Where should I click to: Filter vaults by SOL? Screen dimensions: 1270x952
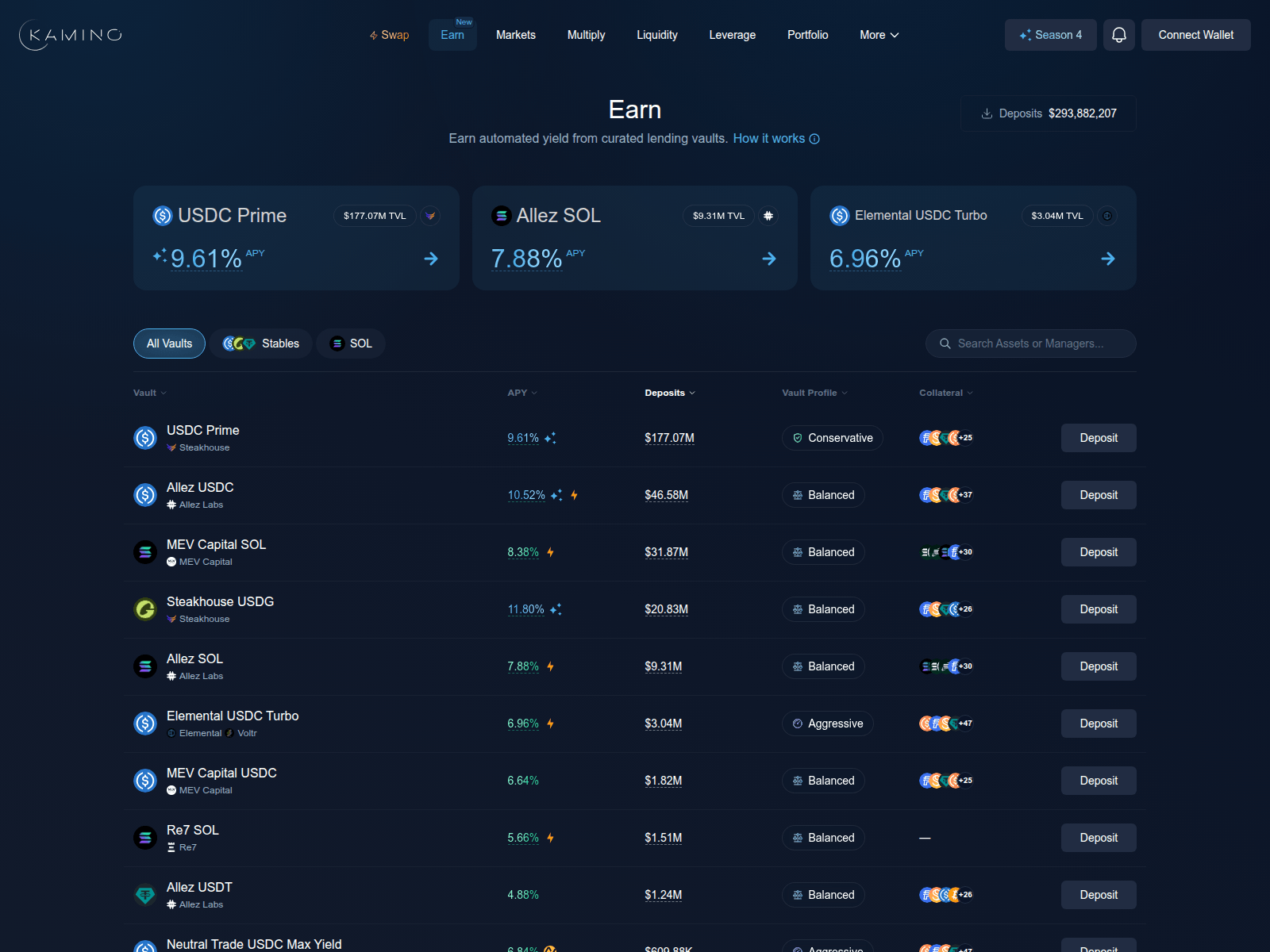pos(351,344)
